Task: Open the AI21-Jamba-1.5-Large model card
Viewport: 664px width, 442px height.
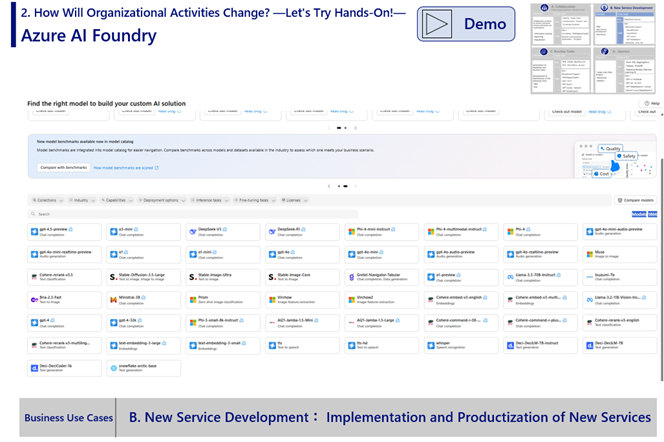Action: [x=382, y=323]
